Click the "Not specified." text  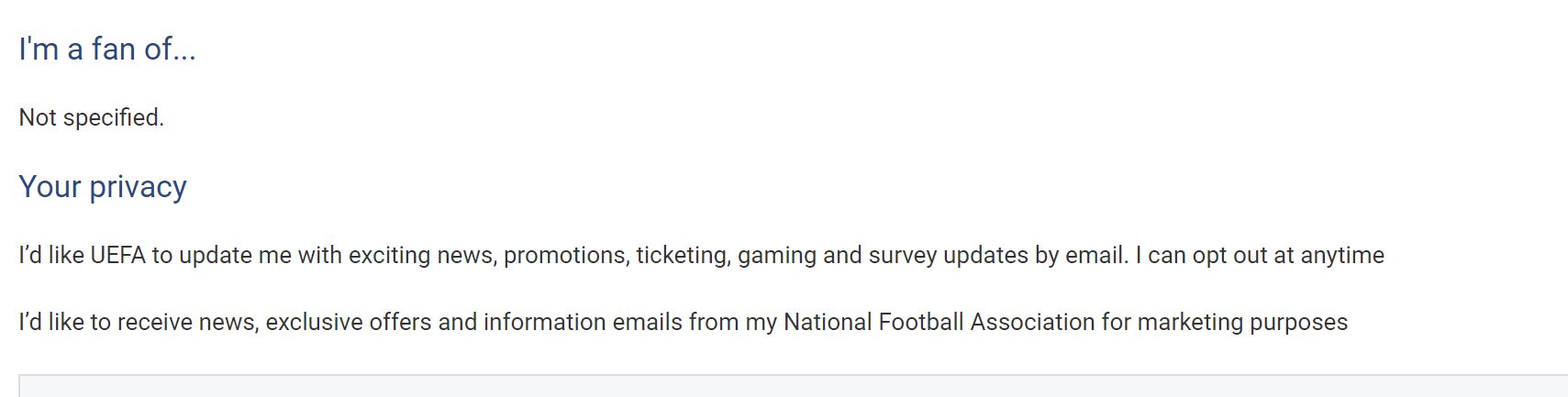[92, 117]
